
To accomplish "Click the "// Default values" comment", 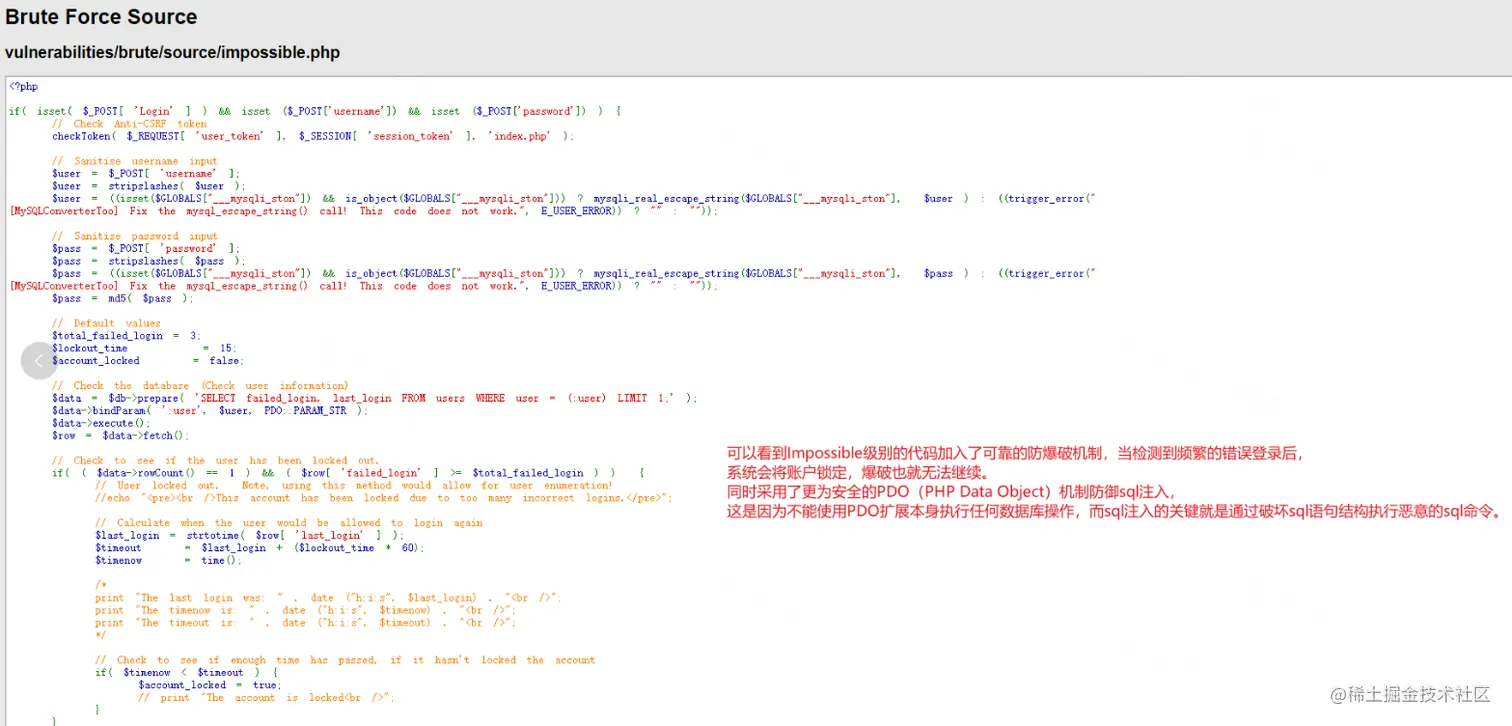I will click(x=107, y=323).
